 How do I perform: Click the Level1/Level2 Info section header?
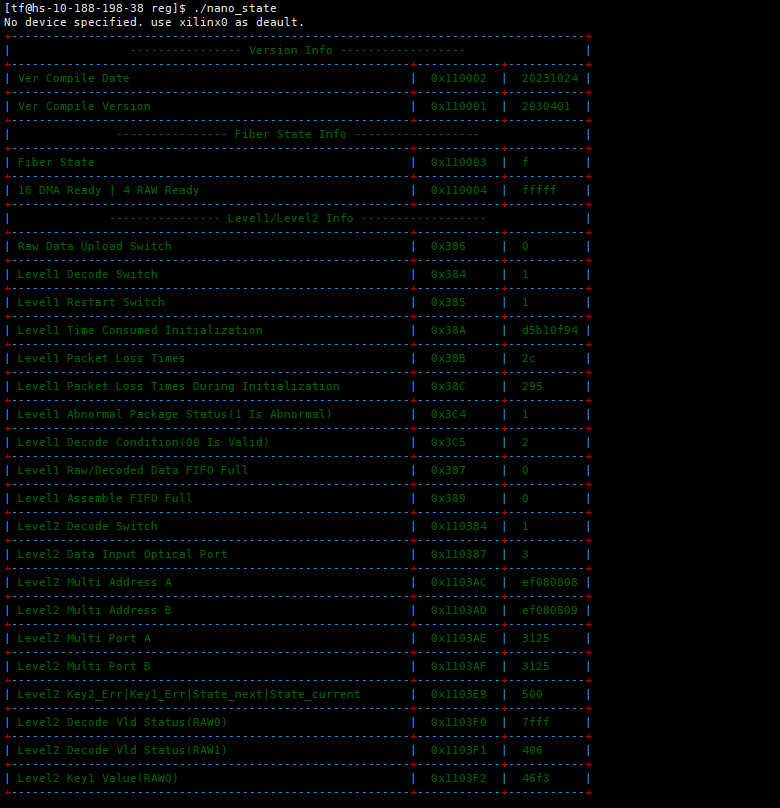tap(297, 218)
